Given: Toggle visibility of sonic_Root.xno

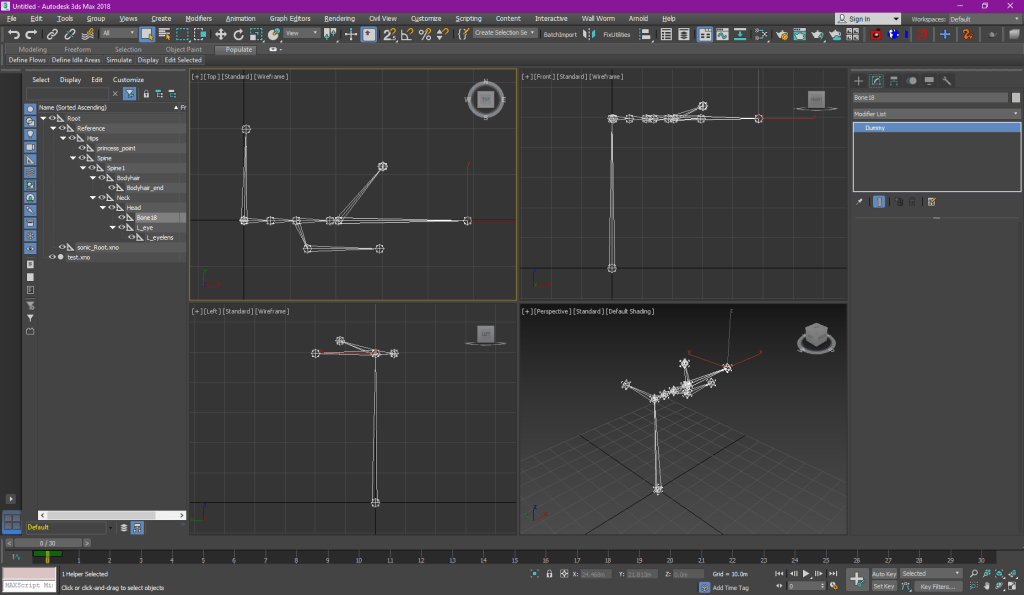Looking at the screenshot, I should [x=62, y=247].
